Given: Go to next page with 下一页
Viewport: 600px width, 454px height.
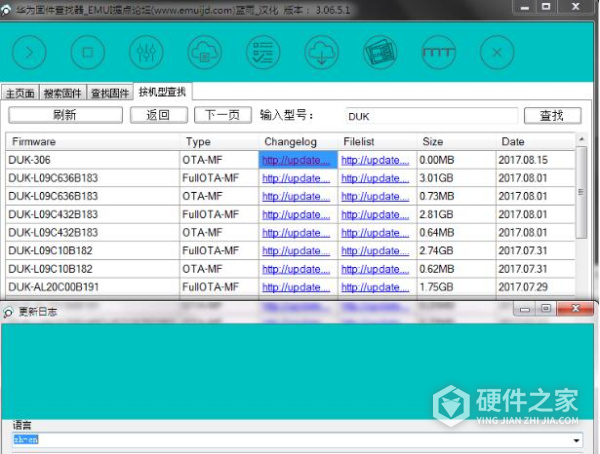Looking at the screenshot, I should pos(223,115).
